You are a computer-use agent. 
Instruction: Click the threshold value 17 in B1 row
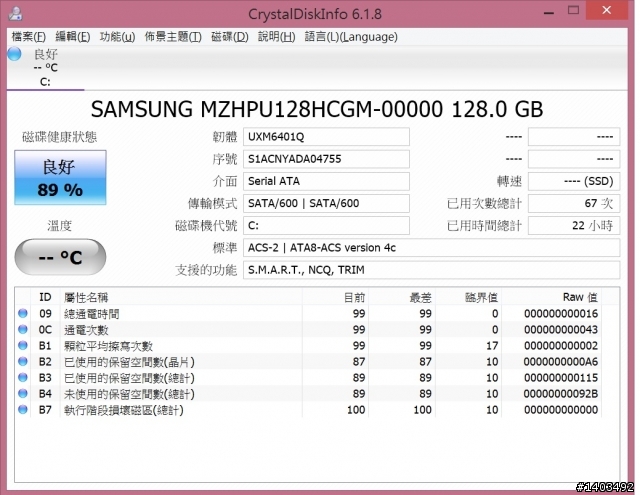point(492,346)
